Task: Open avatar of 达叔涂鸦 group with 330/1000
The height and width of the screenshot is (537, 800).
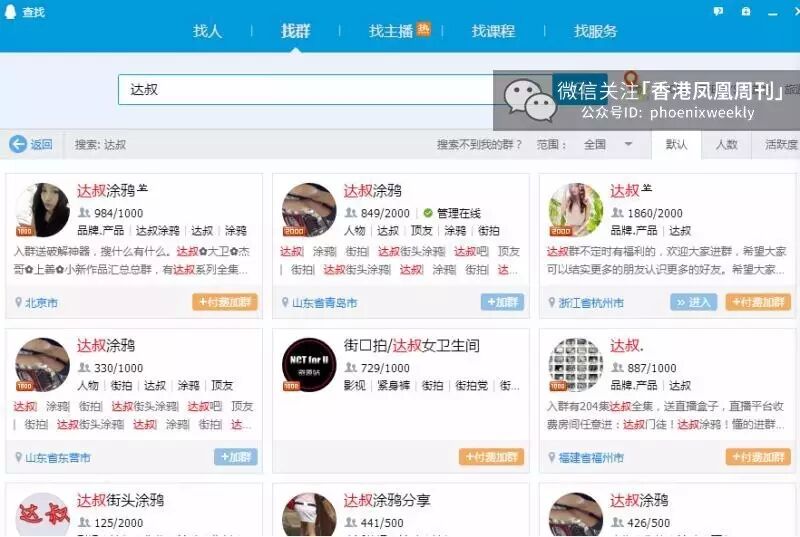Action: tap(42, 364)
